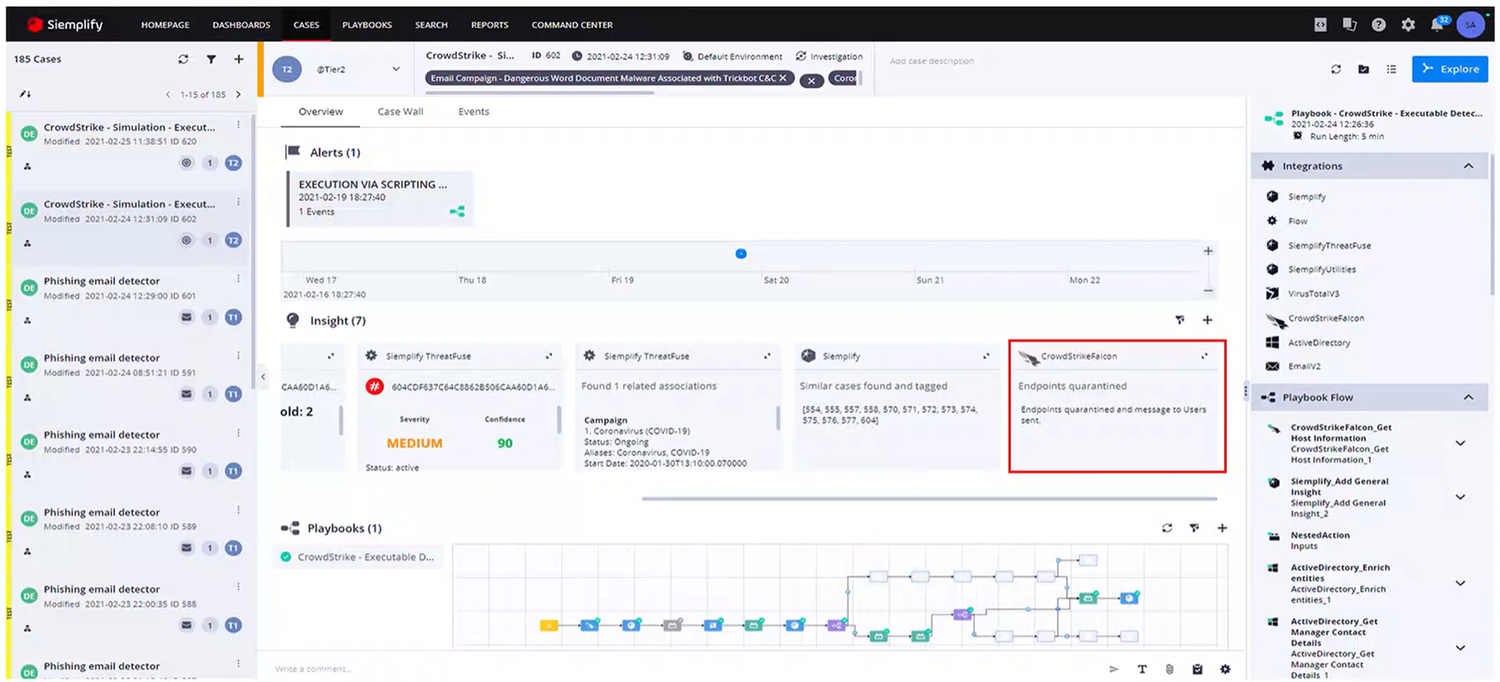Attach a file to the comment

point(1170,669)
